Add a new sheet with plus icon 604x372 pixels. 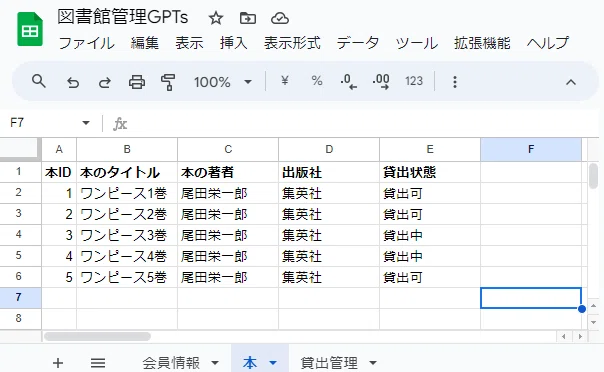(x=58, y=363)
